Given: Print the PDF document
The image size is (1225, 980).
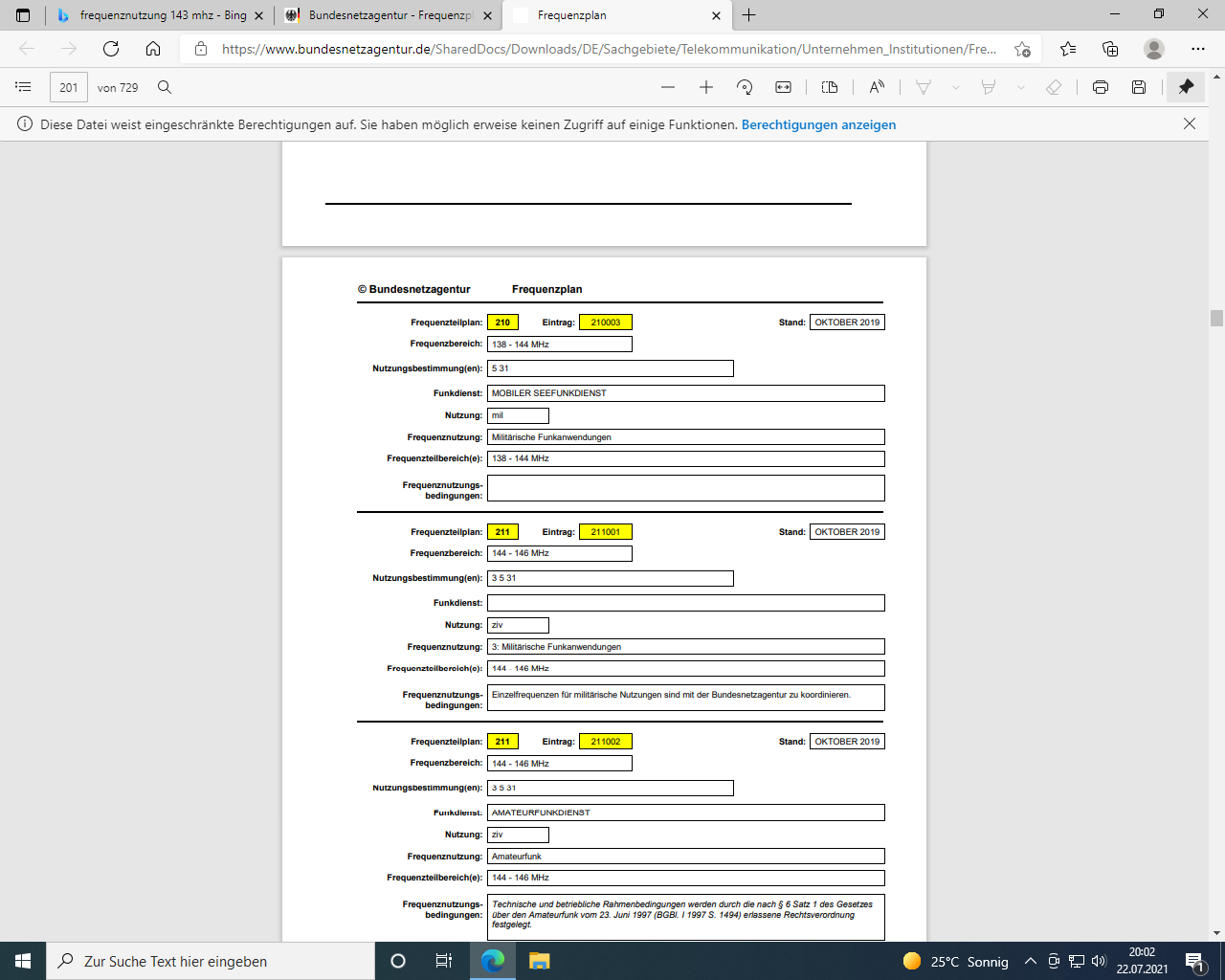Looking at the screenshot, I should (x=1101, y=87).
